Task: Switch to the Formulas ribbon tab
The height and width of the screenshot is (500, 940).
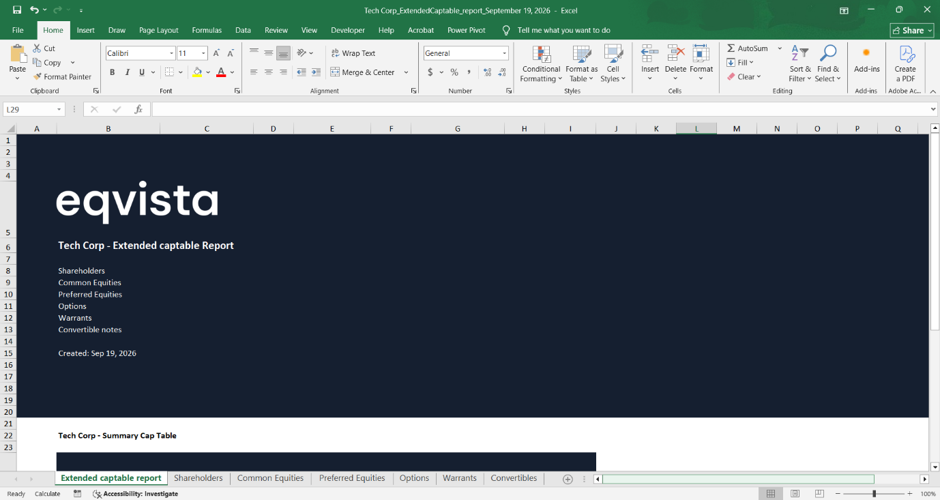Action: (x=207, y=30)
